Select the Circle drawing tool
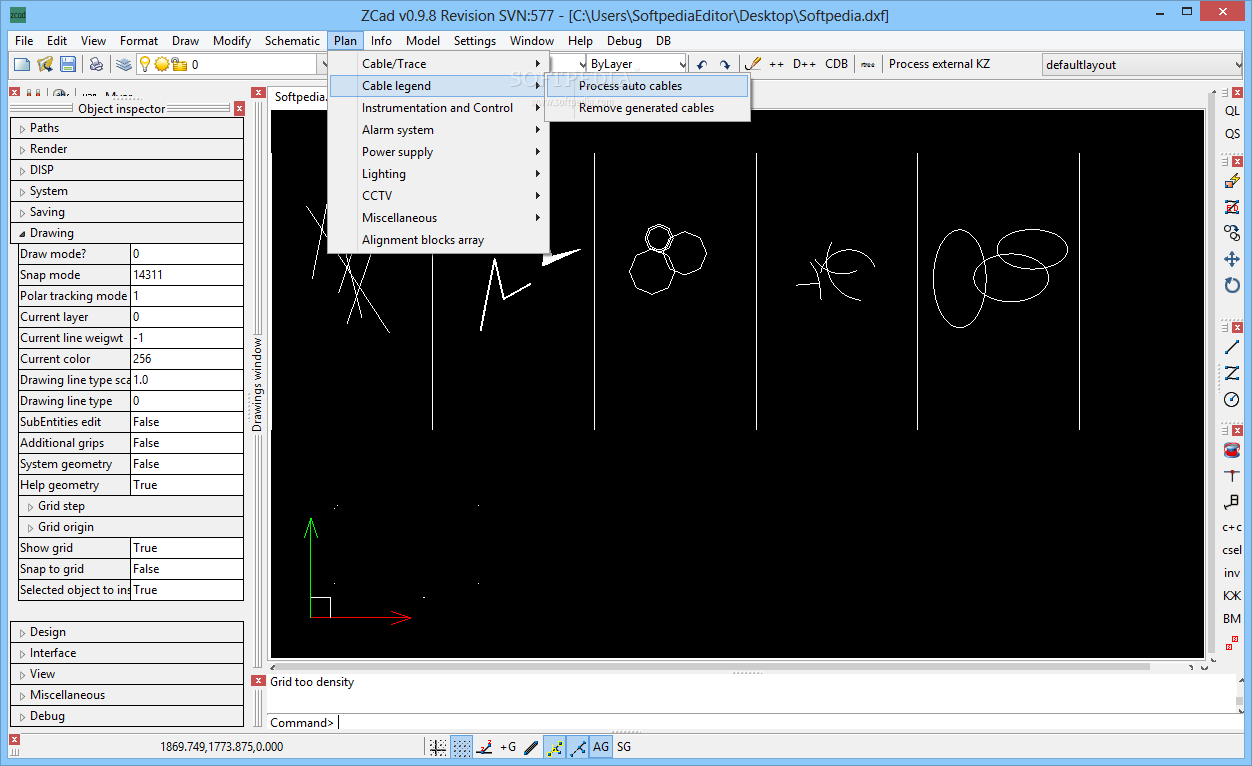Screen dimensions: 1252x766 coord(1232,399)
